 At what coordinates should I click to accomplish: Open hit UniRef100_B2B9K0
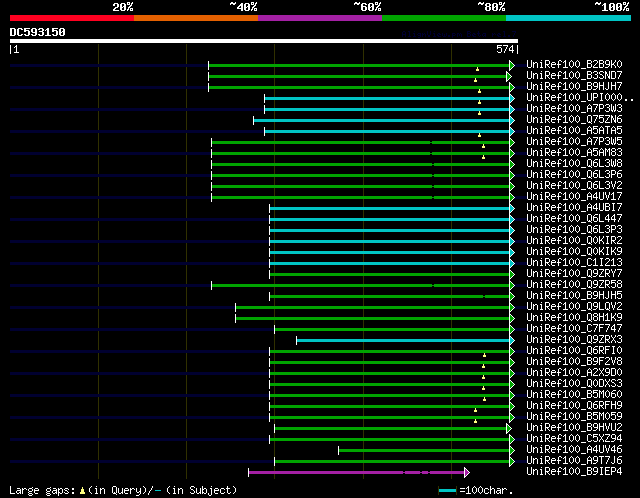click(574, 64)
